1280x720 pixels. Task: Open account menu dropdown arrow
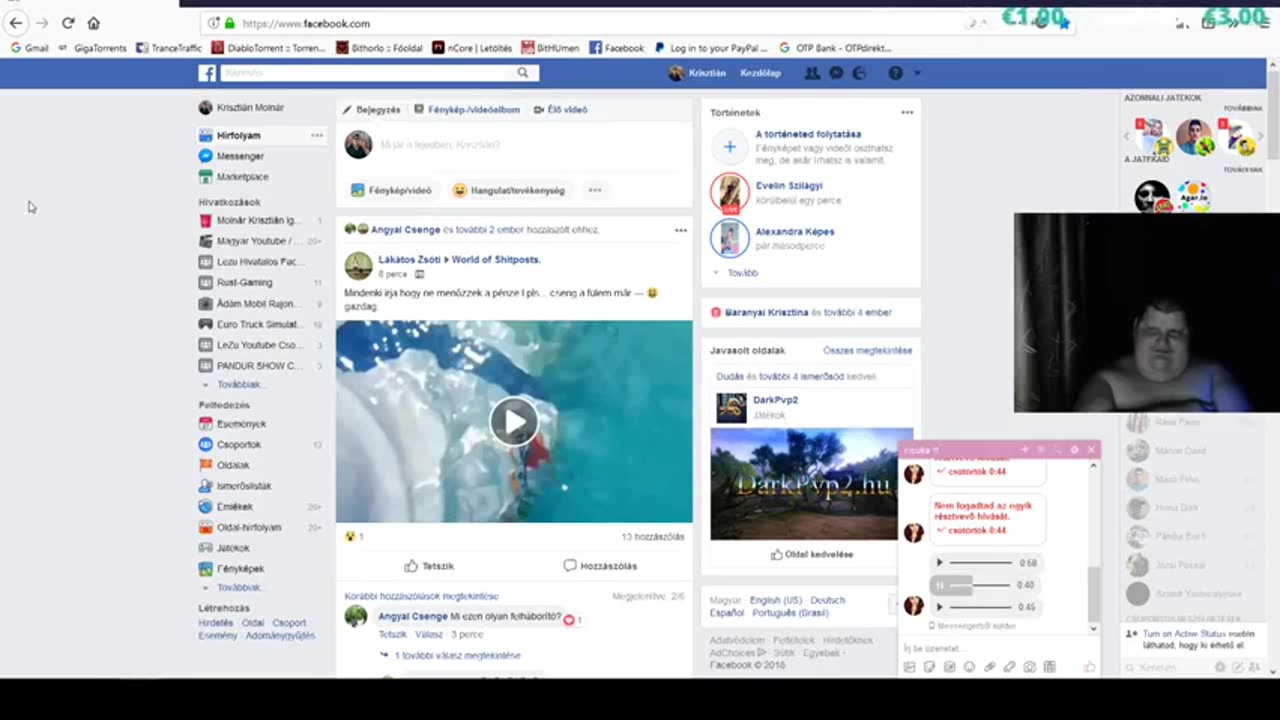coord(917,73)
